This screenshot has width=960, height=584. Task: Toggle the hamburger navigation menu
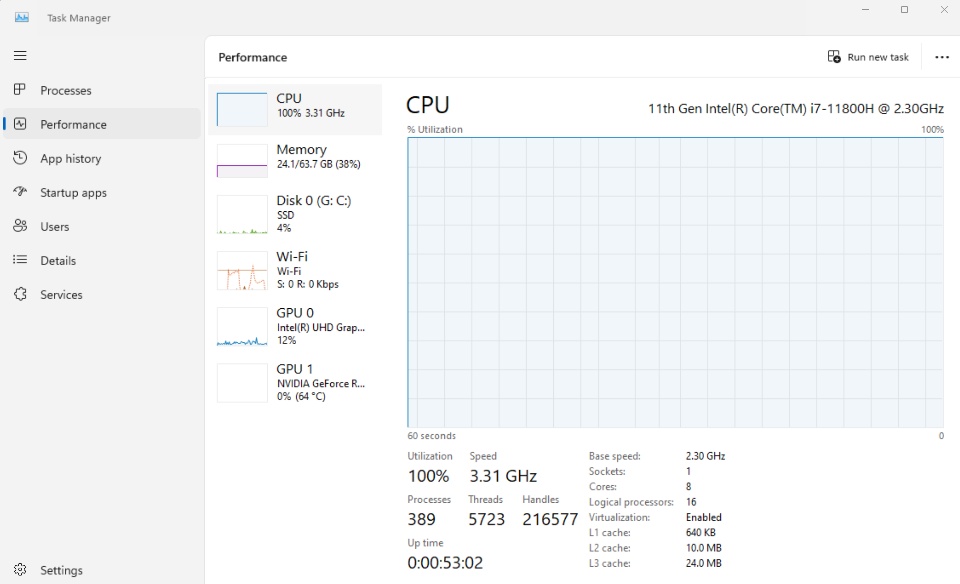click(x=20, y=56)
